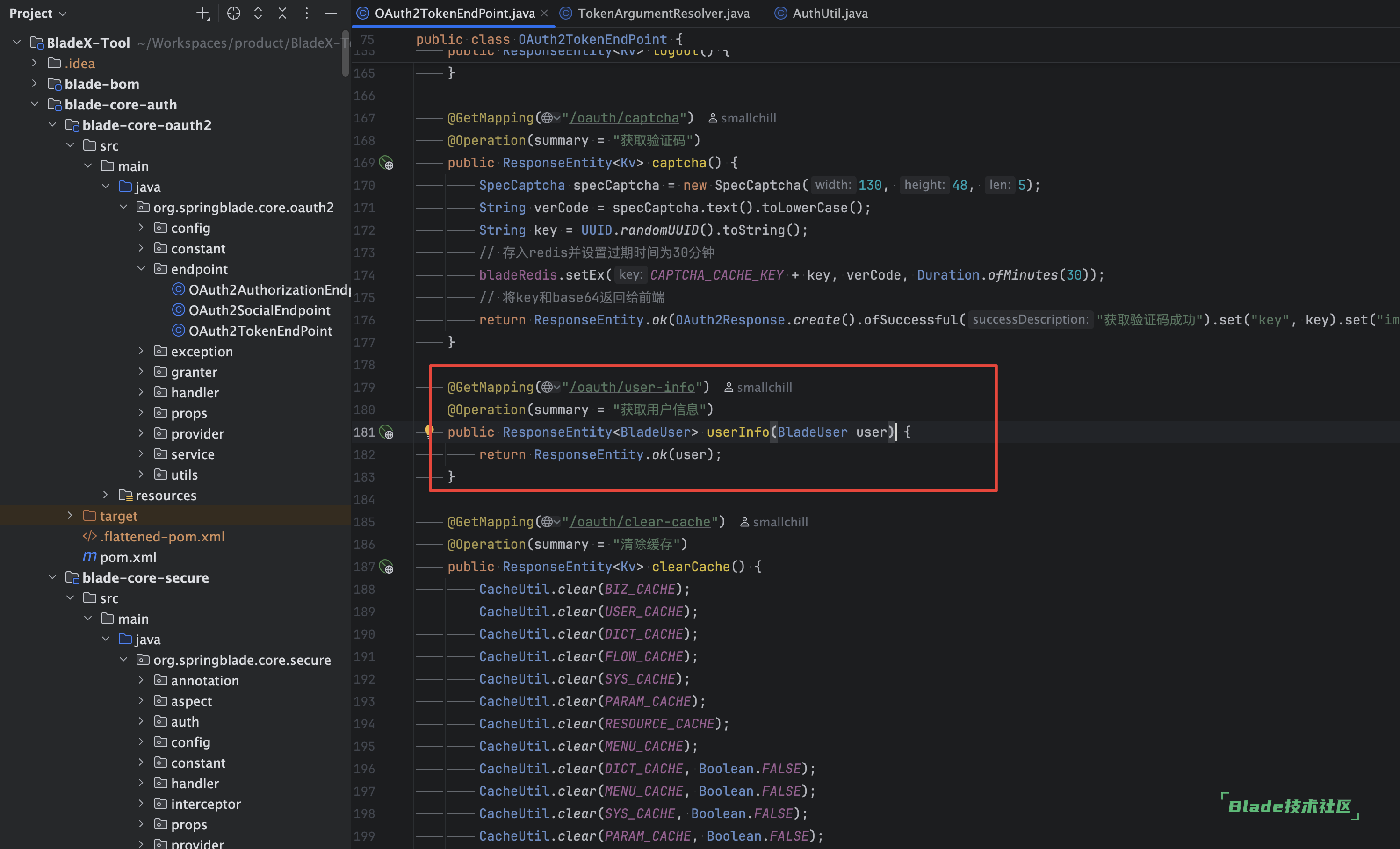The image size is (1400, 849).
Task: Select the aspect package
Action: point(183,701)
